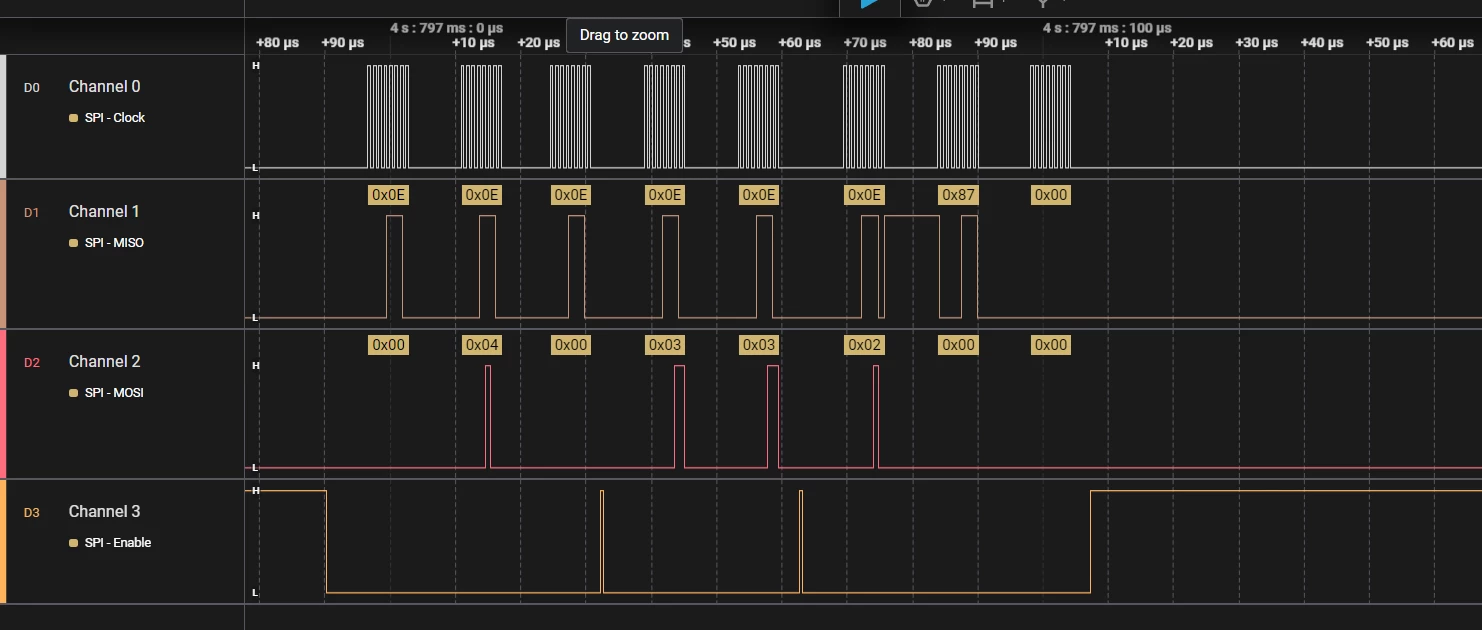Select the Channel 3 name label
The width and height of the screenshot is (1482, 630).
click(104, 512)
